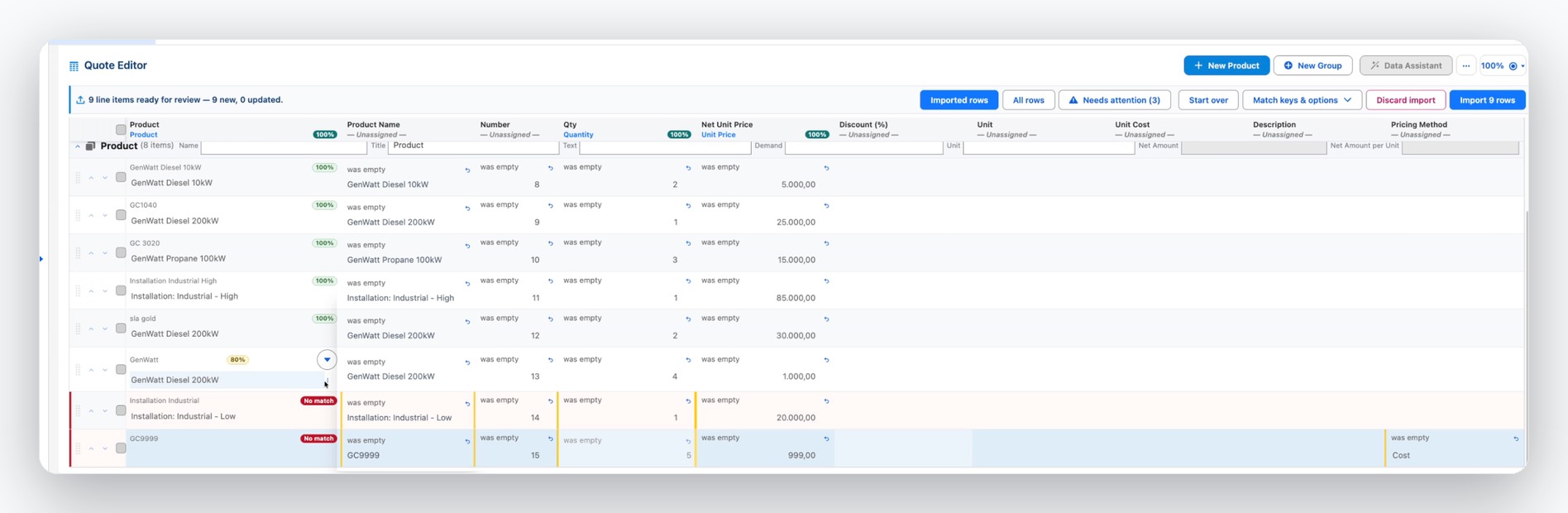Revert Qty in sla gold row
Screen dimensions: 1568x513
pyautogui.click(x=688, y=319)
